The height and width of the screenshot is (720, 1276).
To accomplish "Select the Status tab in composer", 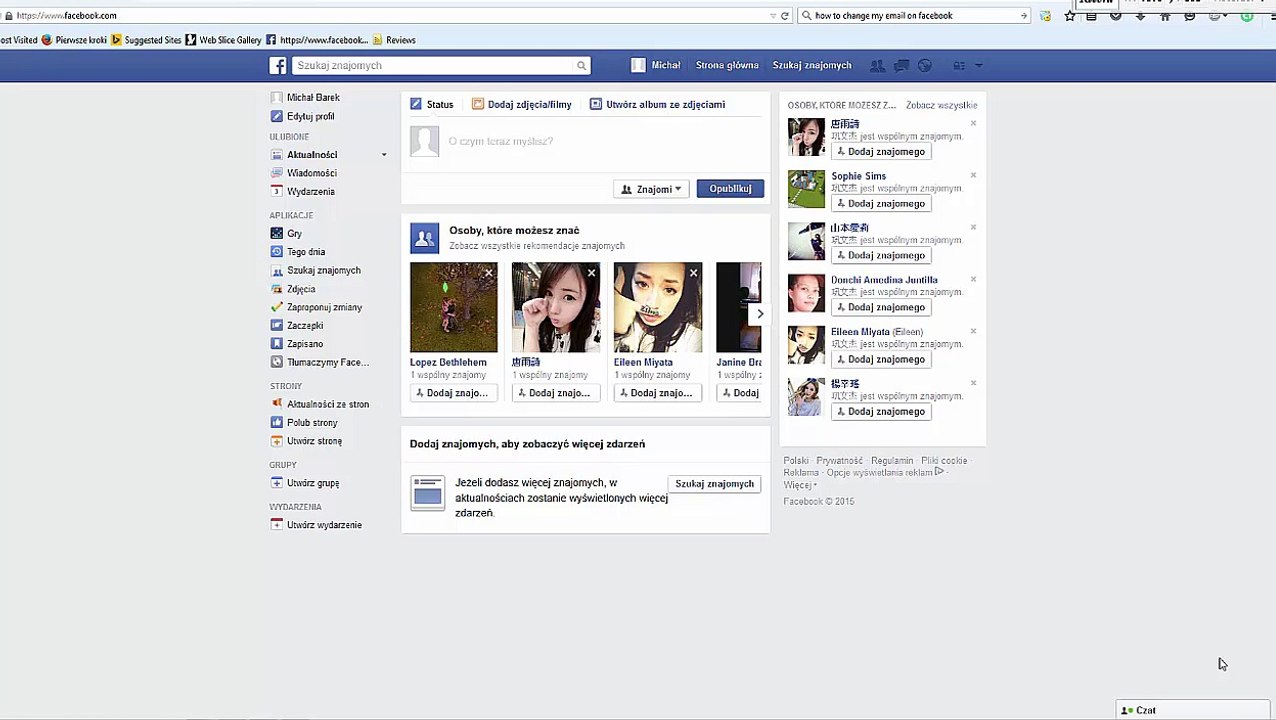I will click(x=432, y=104).
